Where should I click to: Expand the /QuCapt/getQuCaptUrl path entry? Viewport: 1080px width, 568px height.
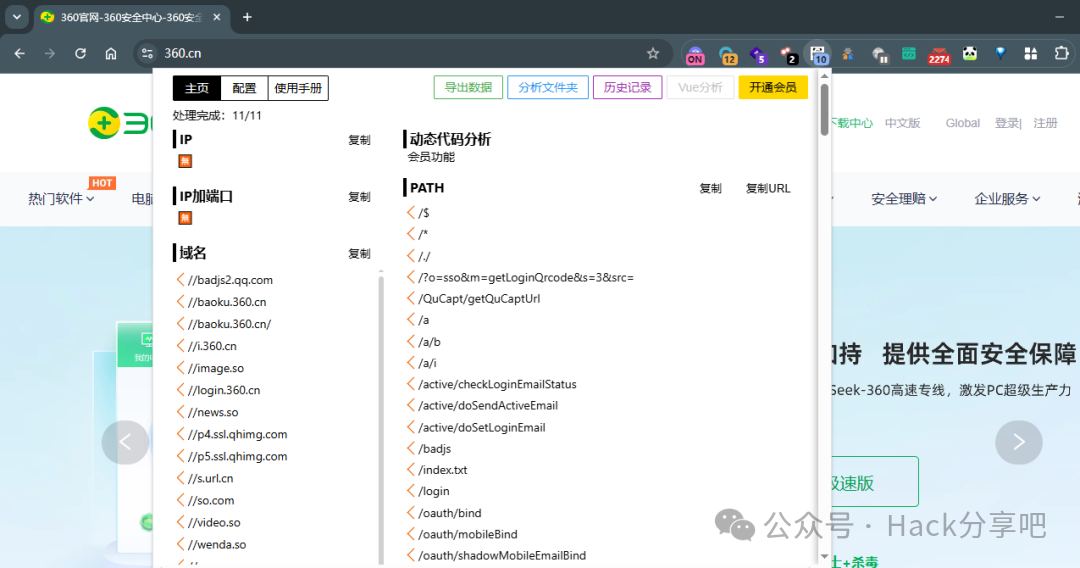click(x=411, y=298)
